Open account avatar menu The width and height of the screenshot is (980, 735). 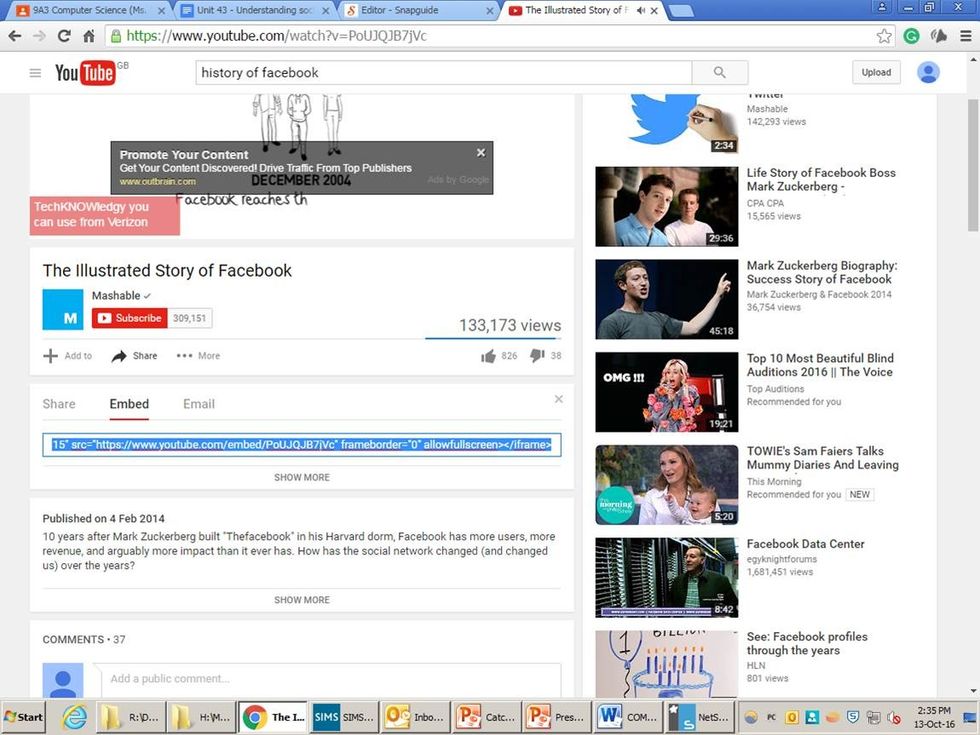[928, 72]
